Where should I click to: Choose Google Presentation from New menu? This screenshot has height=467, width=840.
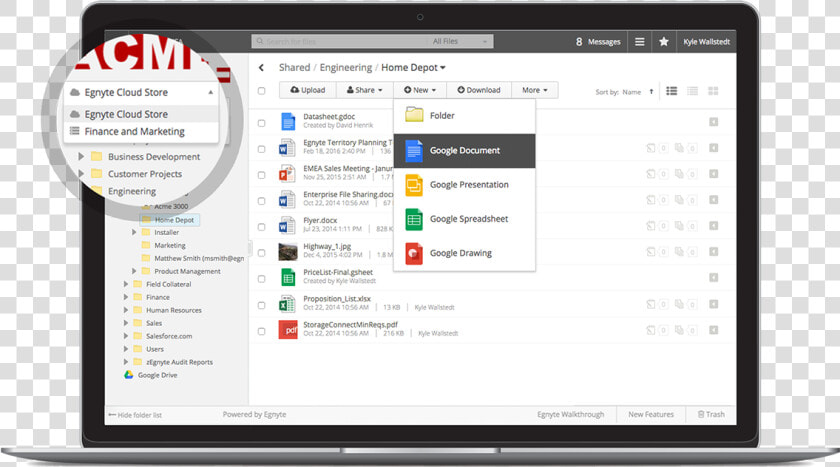click(464, 185)
